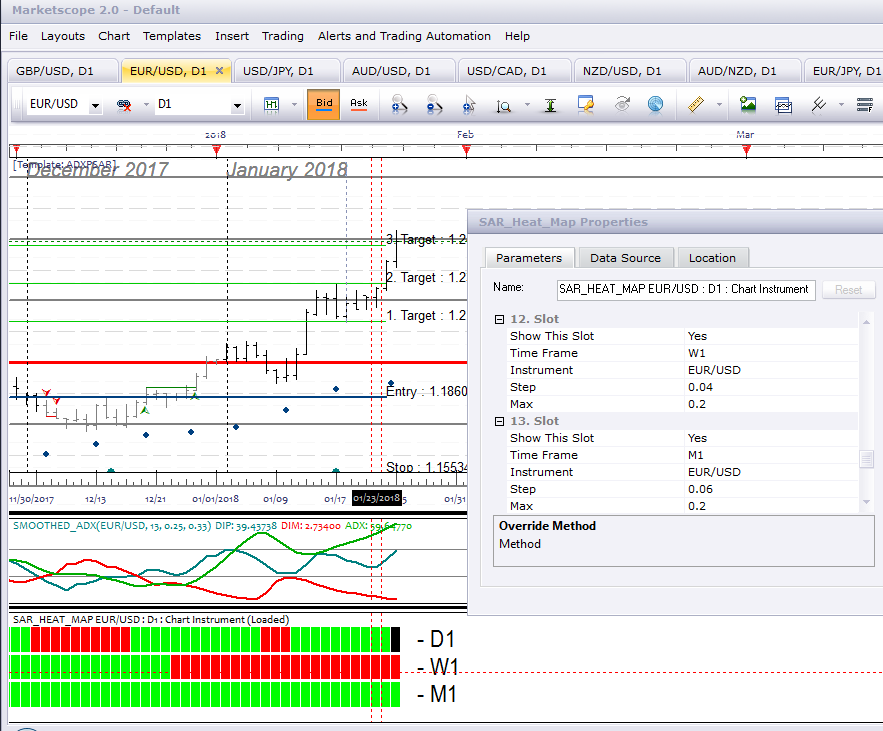
Task: Toggle Bid price display
Action: (324, 104)
